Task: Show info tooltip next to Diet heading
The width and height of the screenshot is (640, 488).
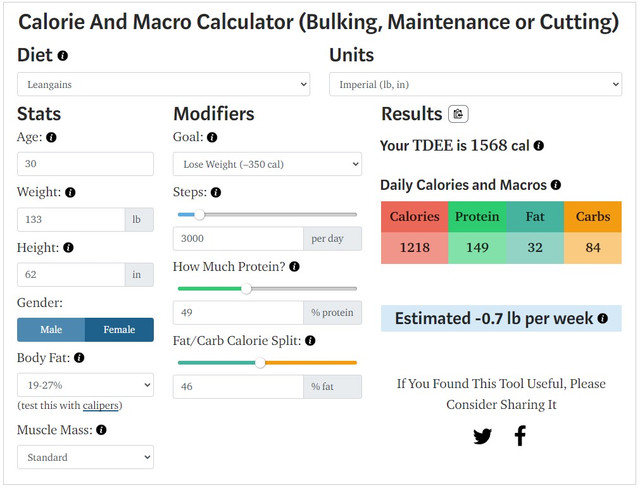Action: click(63, 57)
